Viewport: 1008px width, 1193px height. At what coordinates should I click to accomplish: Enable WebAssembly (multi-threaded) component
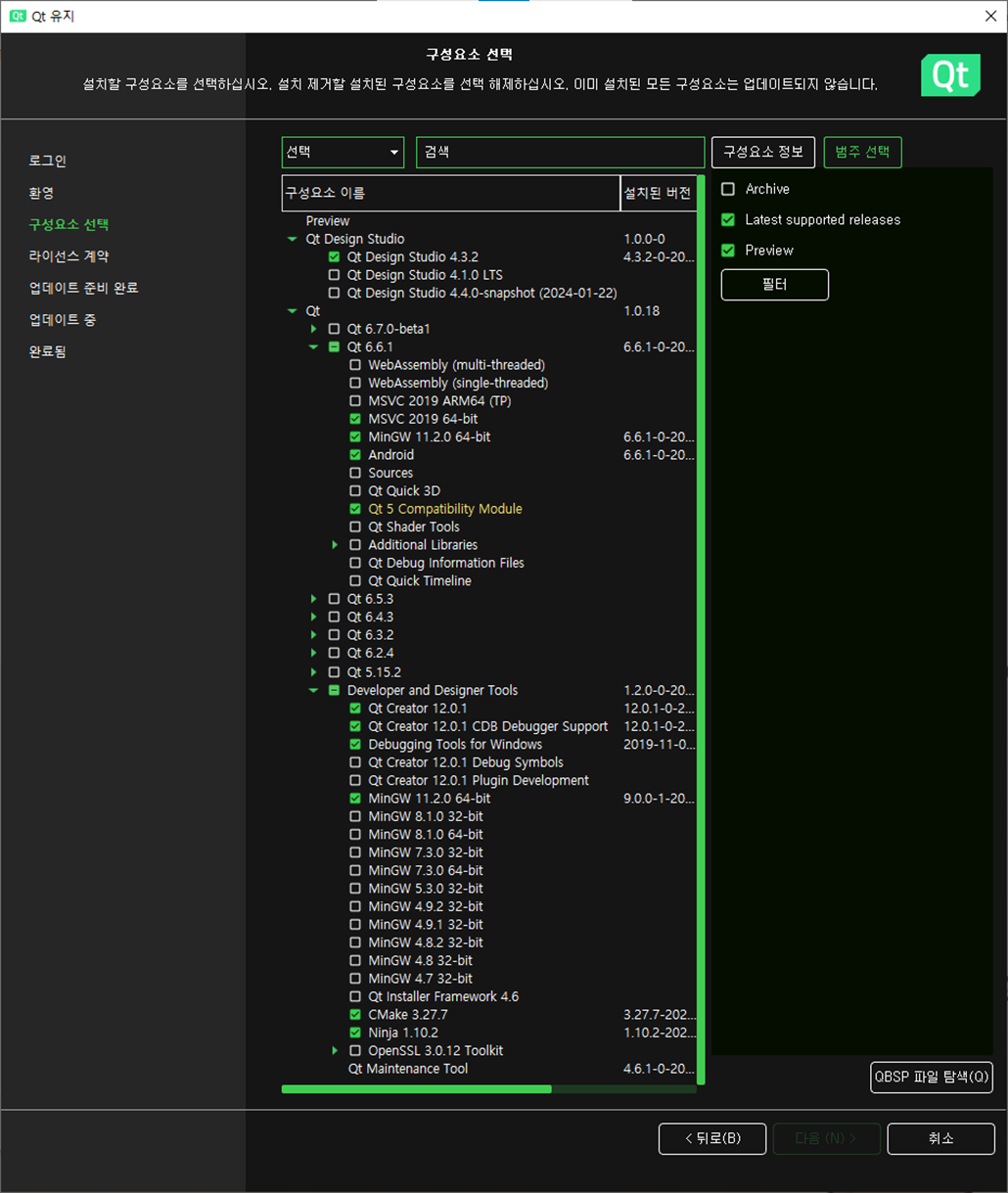tap(355, 365)
